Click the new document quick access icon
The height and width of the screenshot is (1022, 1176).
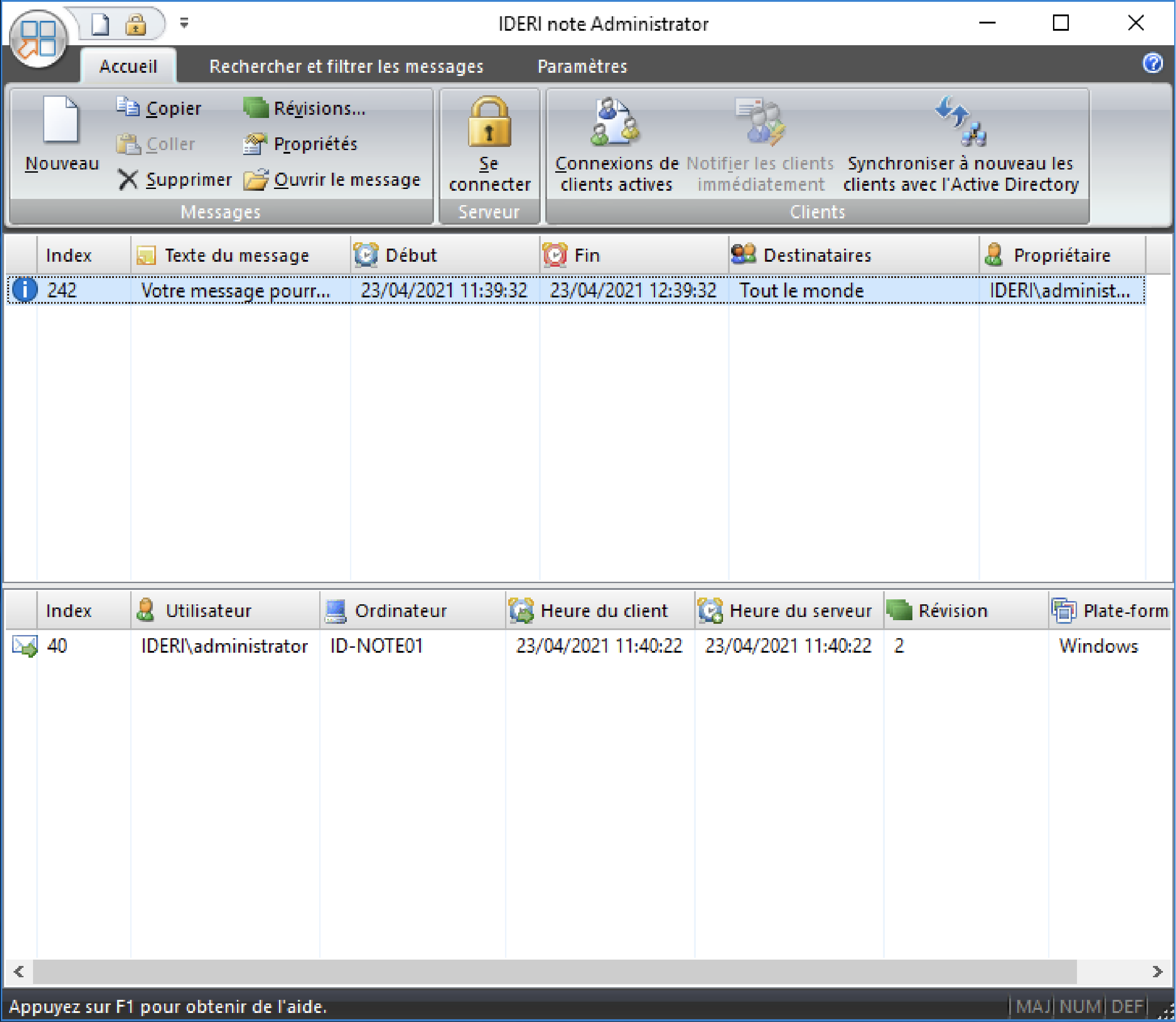click(x=101, y=24)
